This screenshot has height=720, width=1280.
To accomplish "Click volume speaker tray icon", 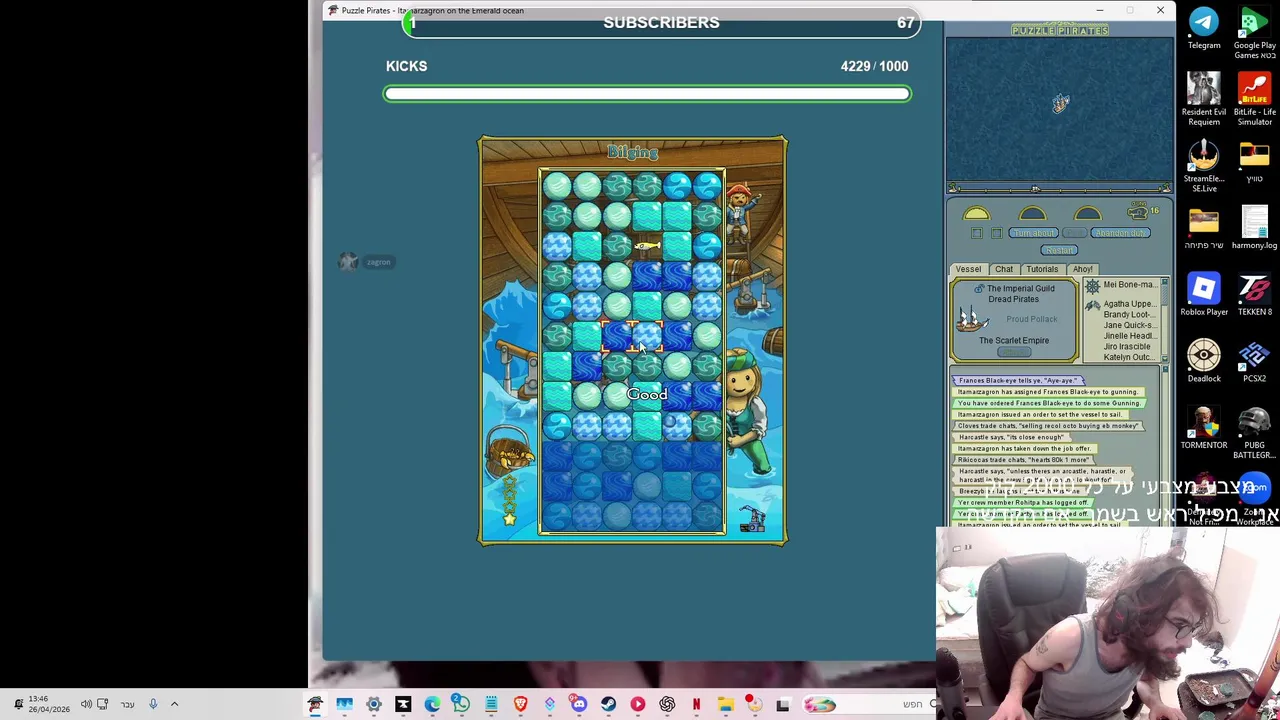I will coord(86,704).
